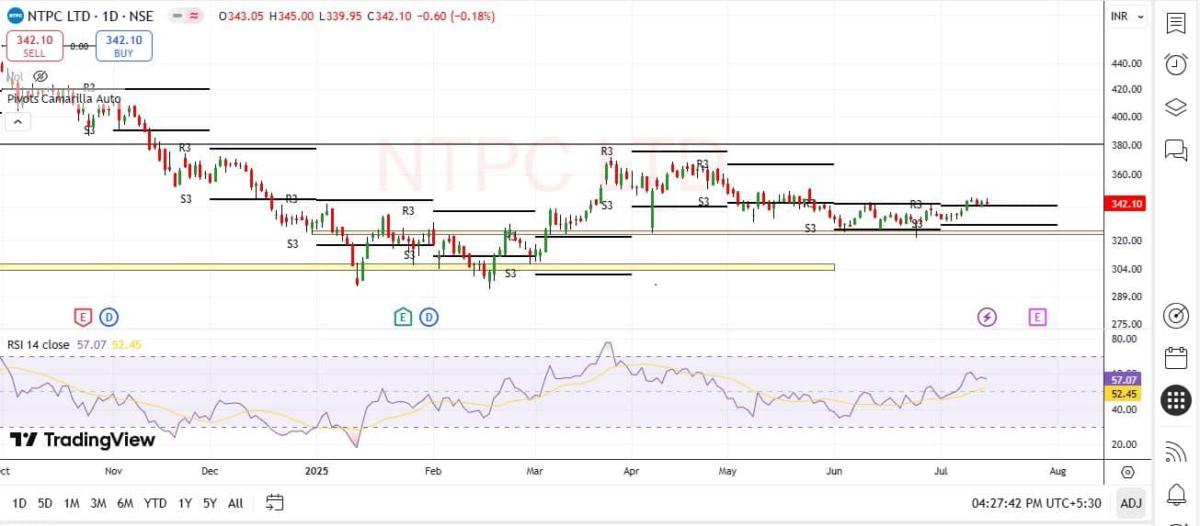Toggle the ADJ adjustment button
Viewport: 1200px width, 526px height.
tap(1130, 503)
